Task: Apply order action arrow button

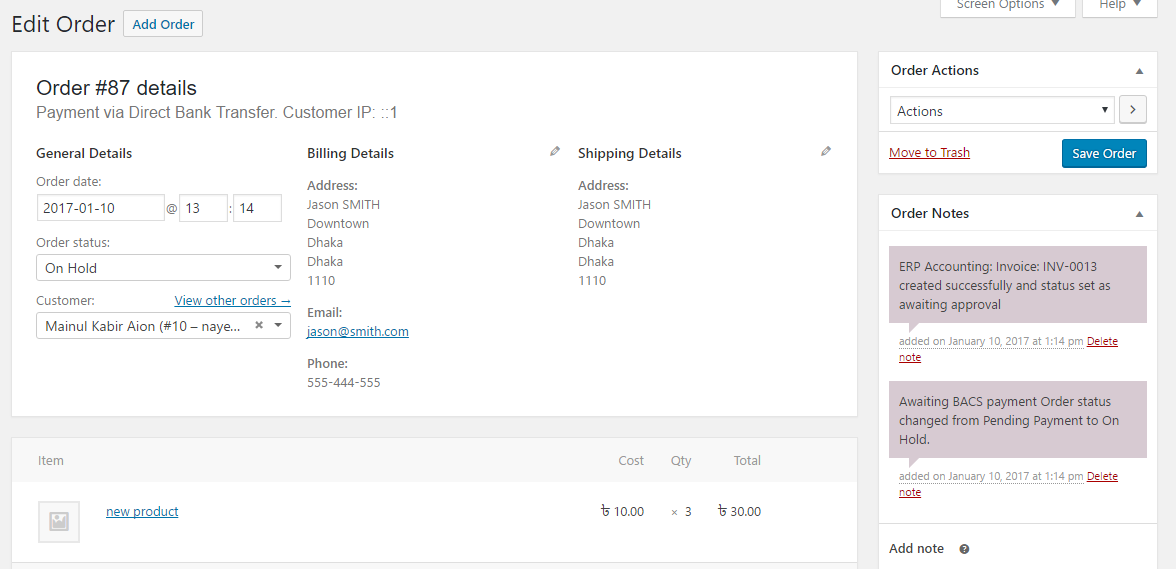Action: (1132, 110)
